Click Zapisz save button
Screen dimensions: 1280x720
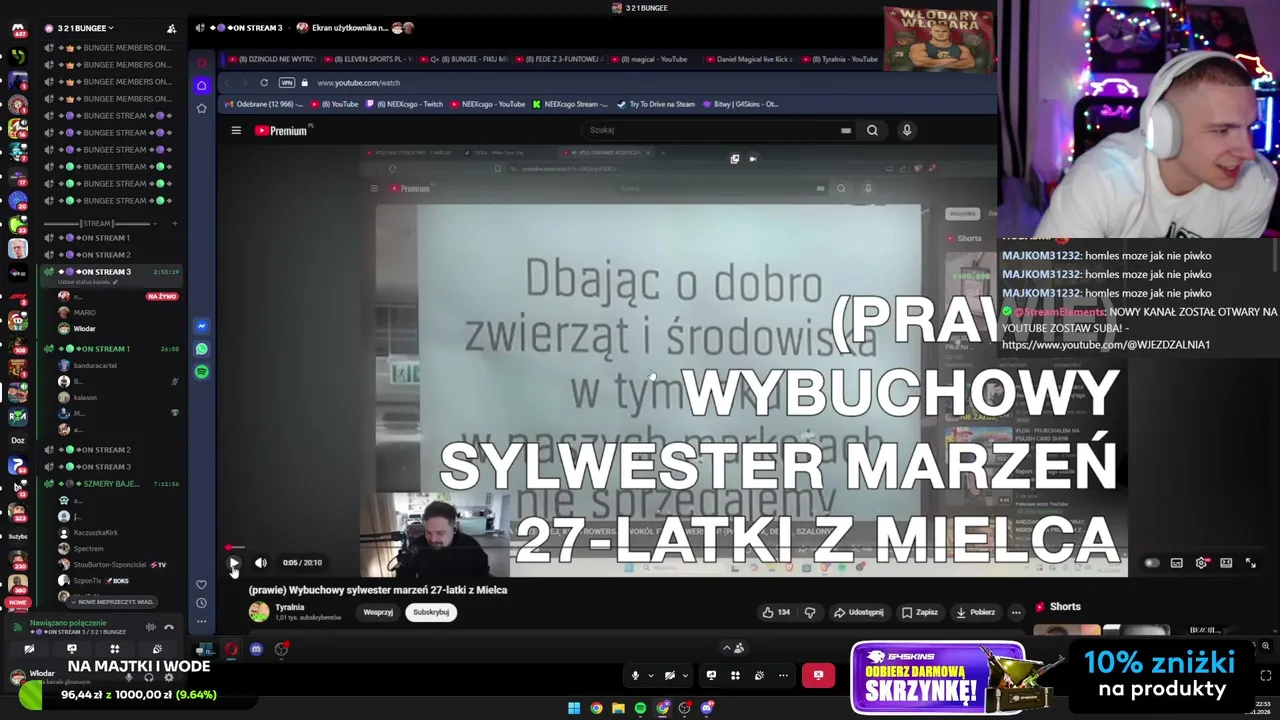tap(919, 612)
